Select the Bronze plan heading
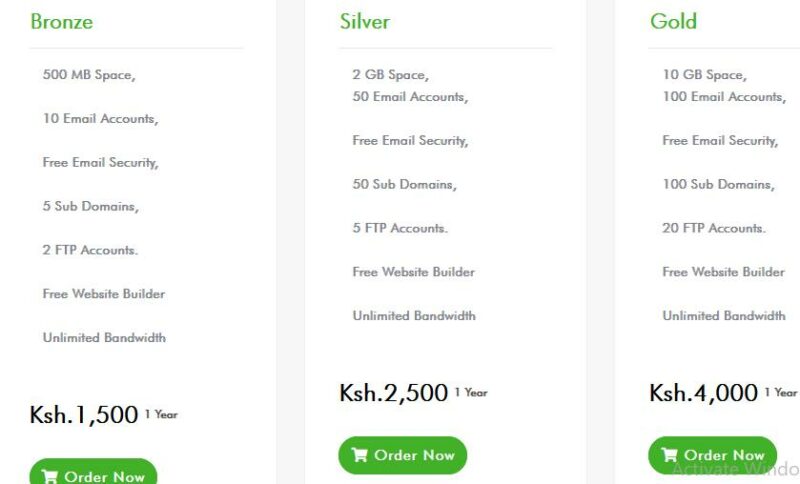 point(62,21)
